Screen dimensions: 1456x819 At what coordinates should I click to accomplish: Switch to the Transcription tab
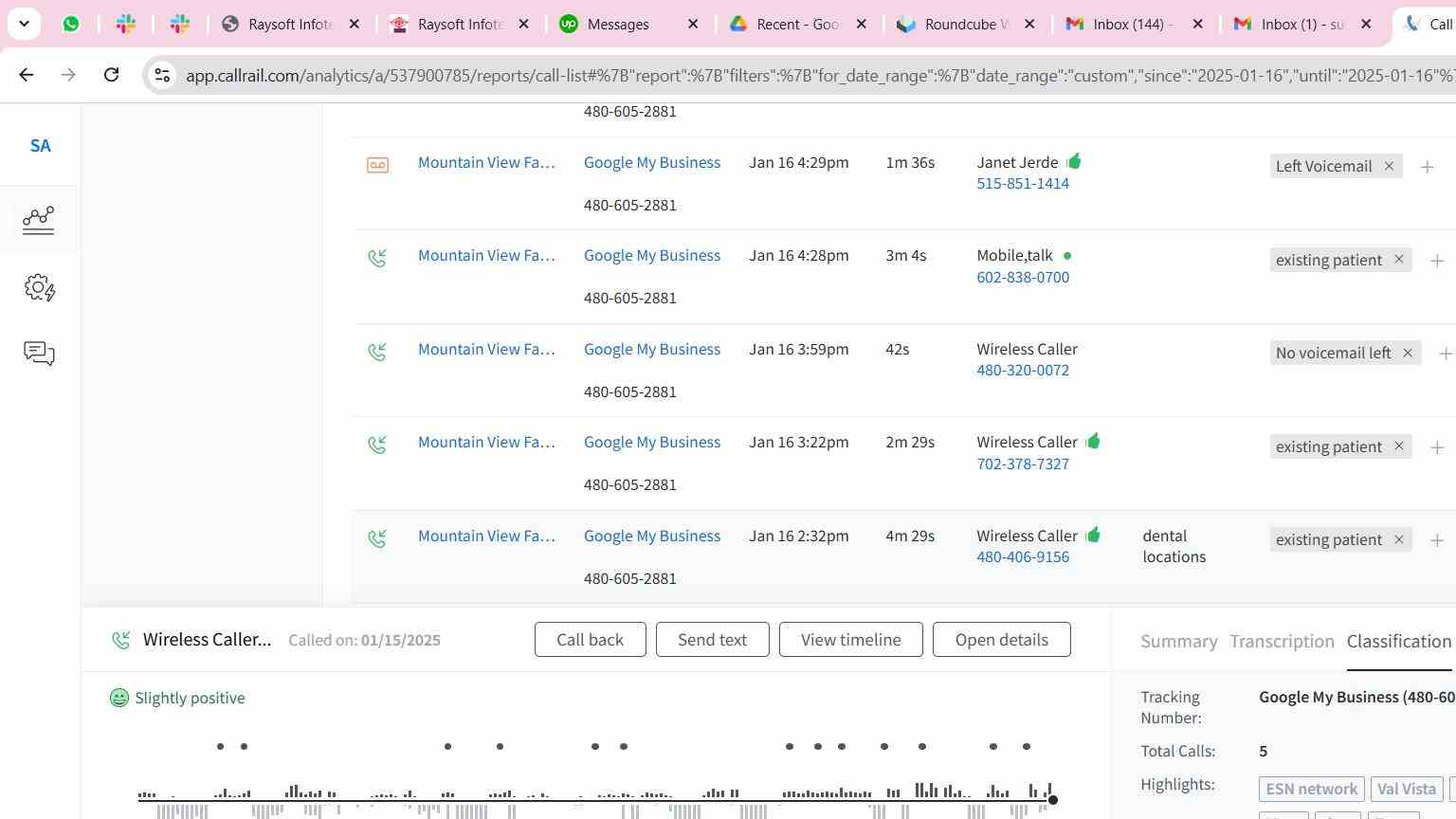click(x=1282, y=642)
